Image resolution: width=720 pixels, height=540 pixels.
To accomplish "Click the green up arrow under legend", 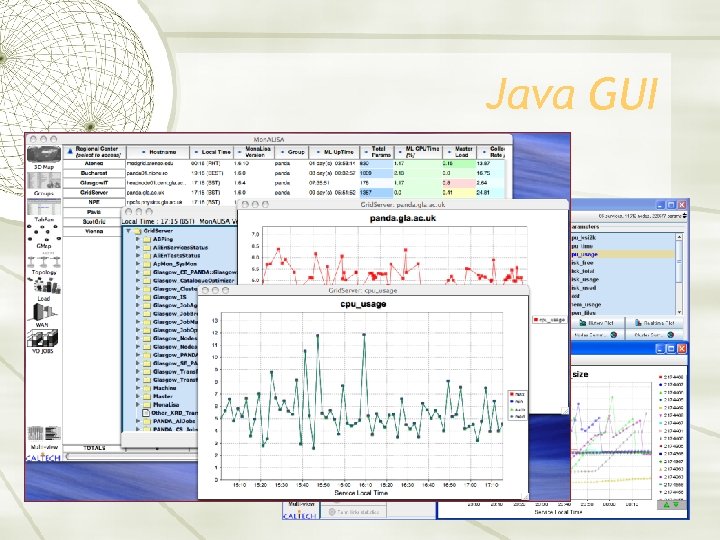I will pos(665,504).
